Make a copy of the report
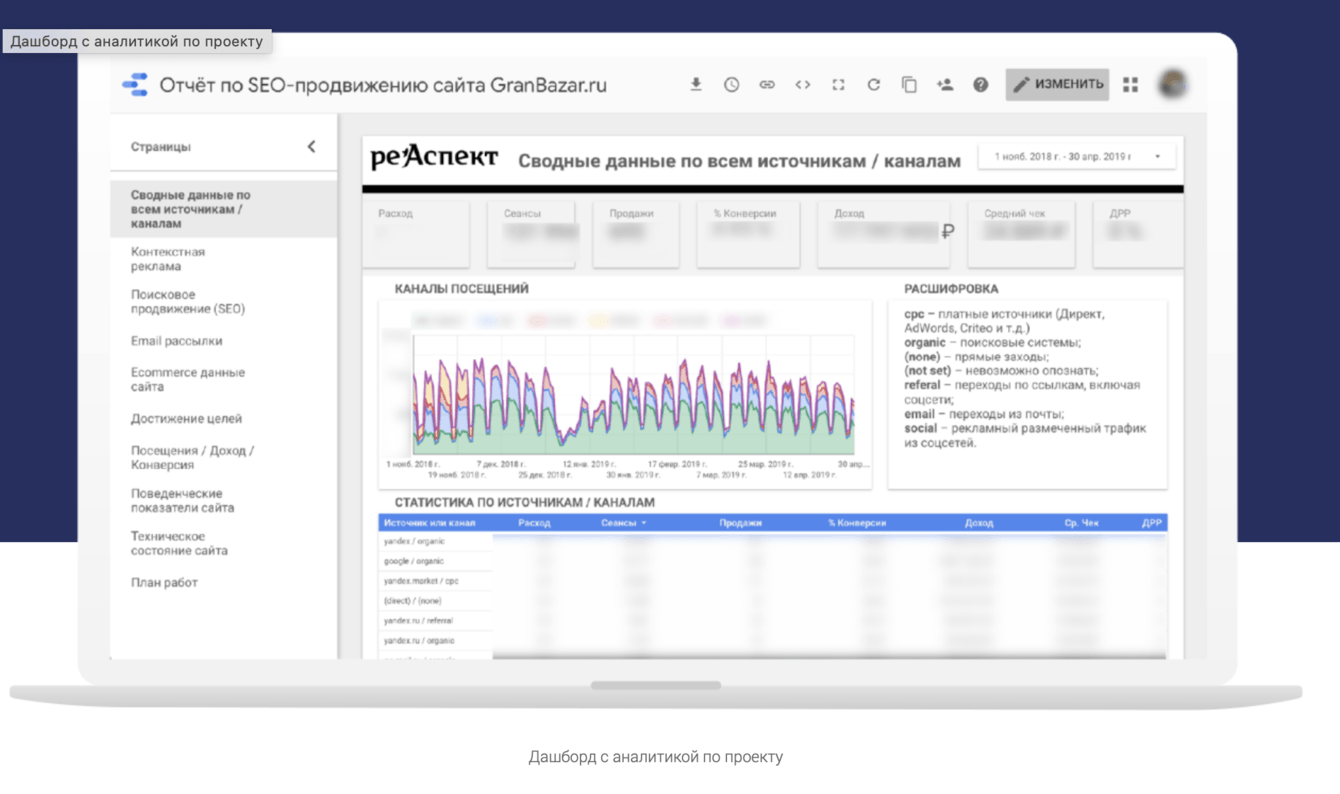 point(909,85)
